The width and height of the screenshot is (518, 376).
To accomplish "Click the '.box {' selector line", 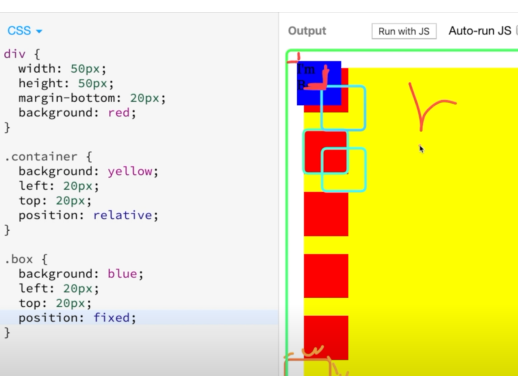I will point(26,259).
